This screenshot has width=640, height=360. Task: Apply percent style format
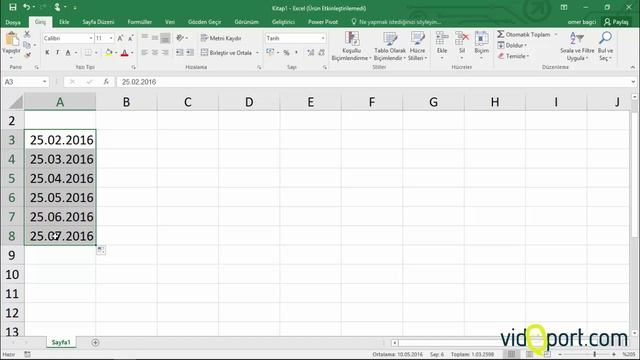287,53
